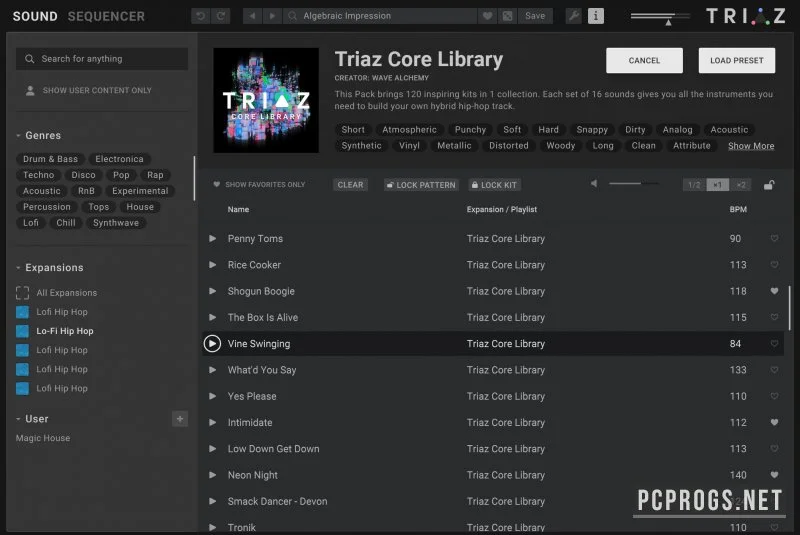Screen dimensions: 800x535
Task: Open the info icon
Action: [595, 16]
